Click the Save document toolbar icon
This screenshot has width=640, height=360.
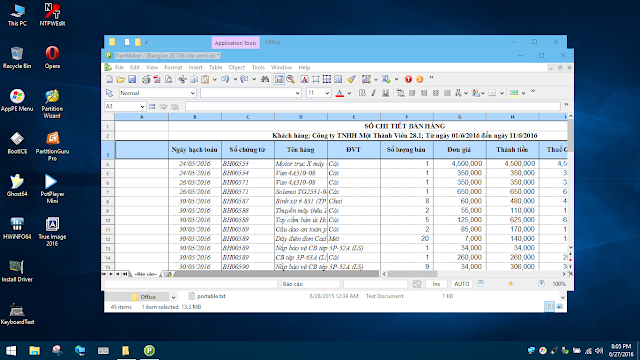click(132, 79)
